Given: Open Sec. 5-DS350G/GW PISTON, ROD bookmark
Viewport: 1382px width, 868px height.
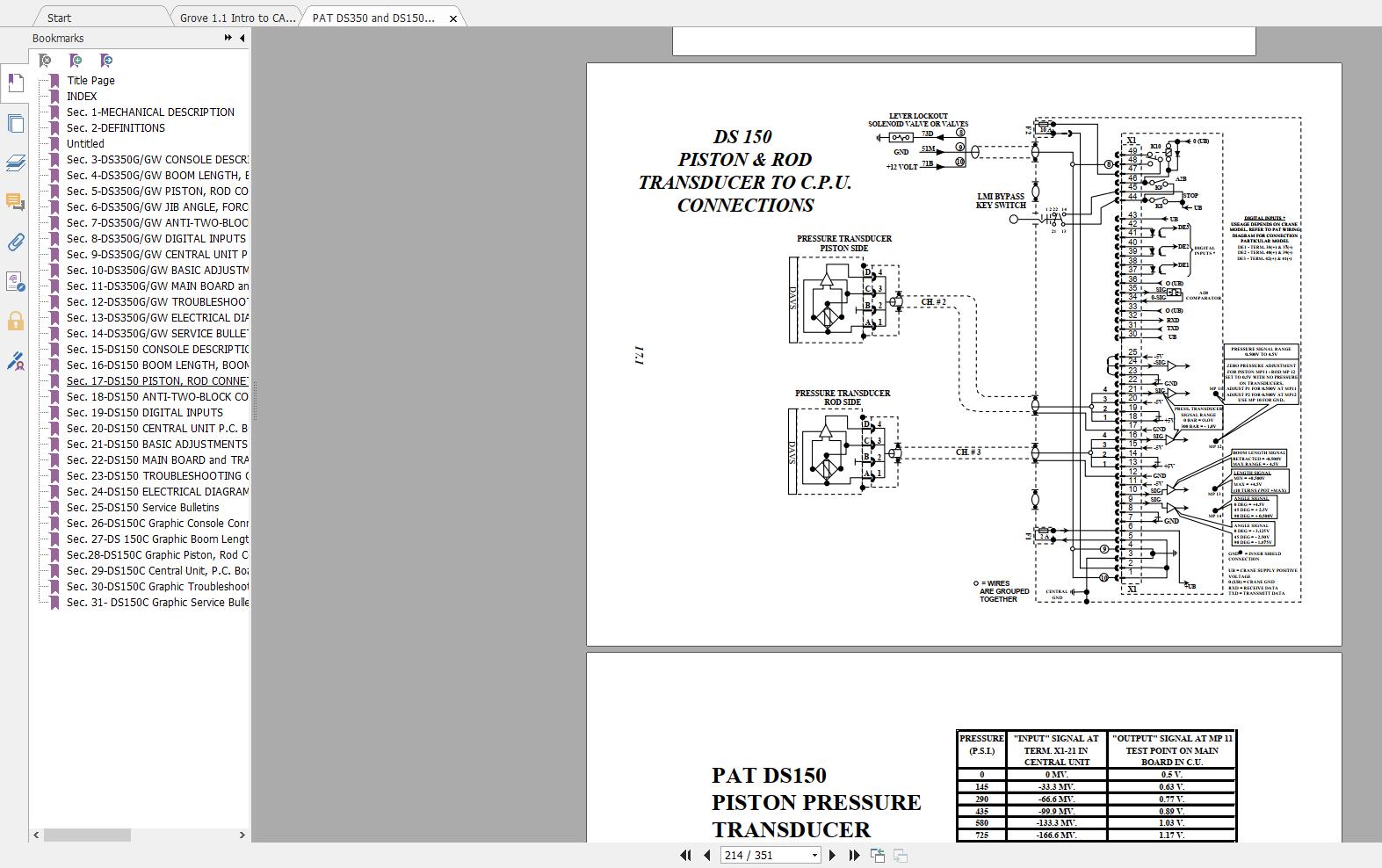Looking at the screenshot, I should (x=157, y=192).
